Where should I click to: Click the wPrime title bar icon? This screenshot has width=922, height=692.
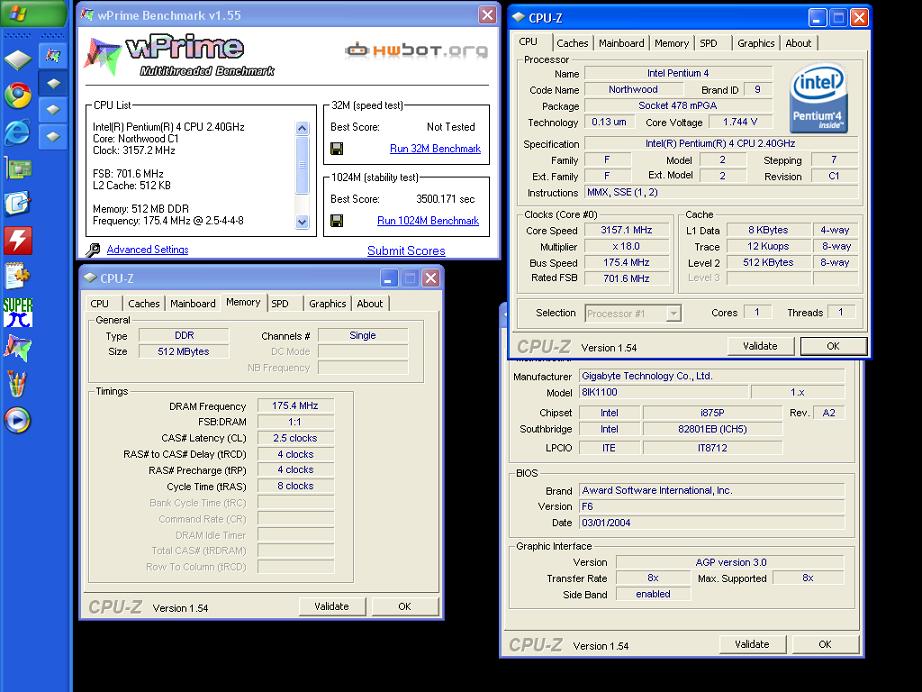87,15
